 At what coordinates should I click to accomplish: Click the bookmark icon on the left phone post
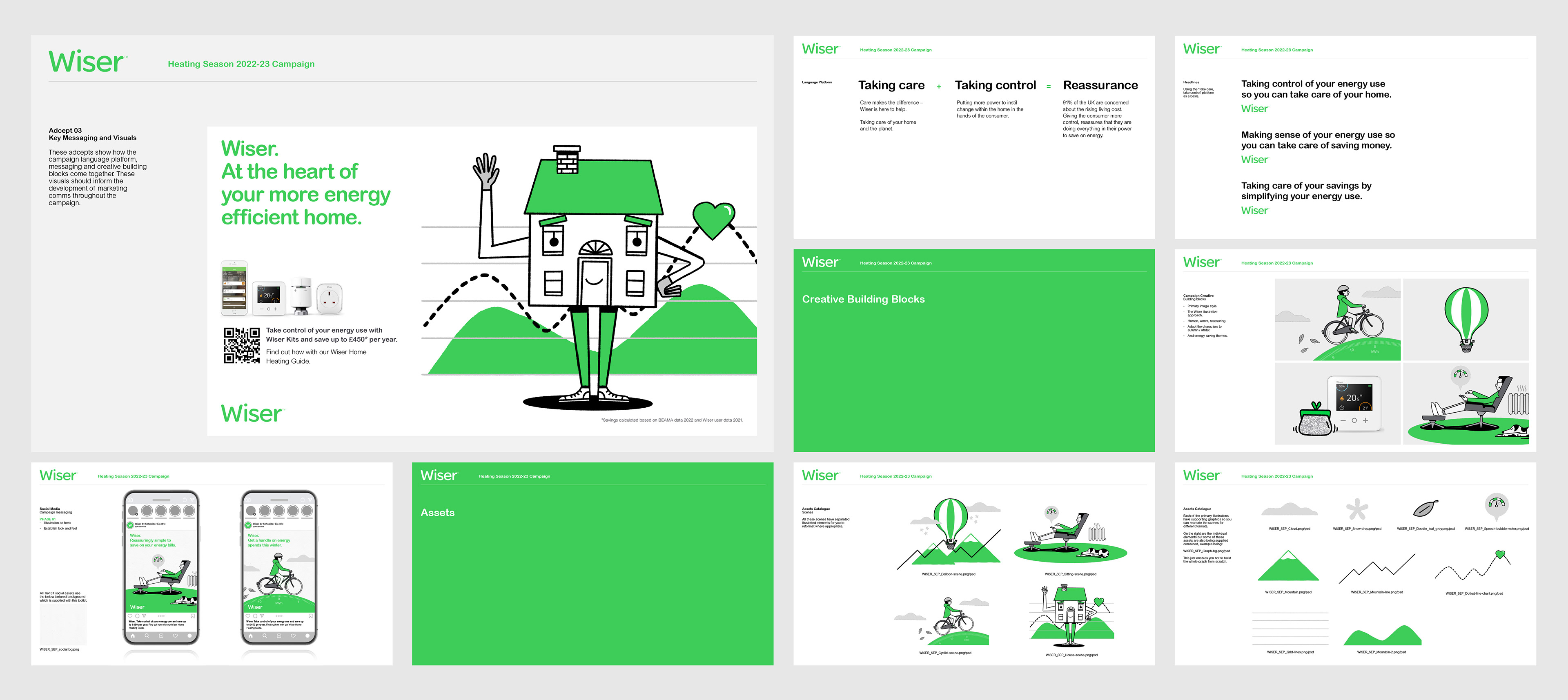click(192, 616)
